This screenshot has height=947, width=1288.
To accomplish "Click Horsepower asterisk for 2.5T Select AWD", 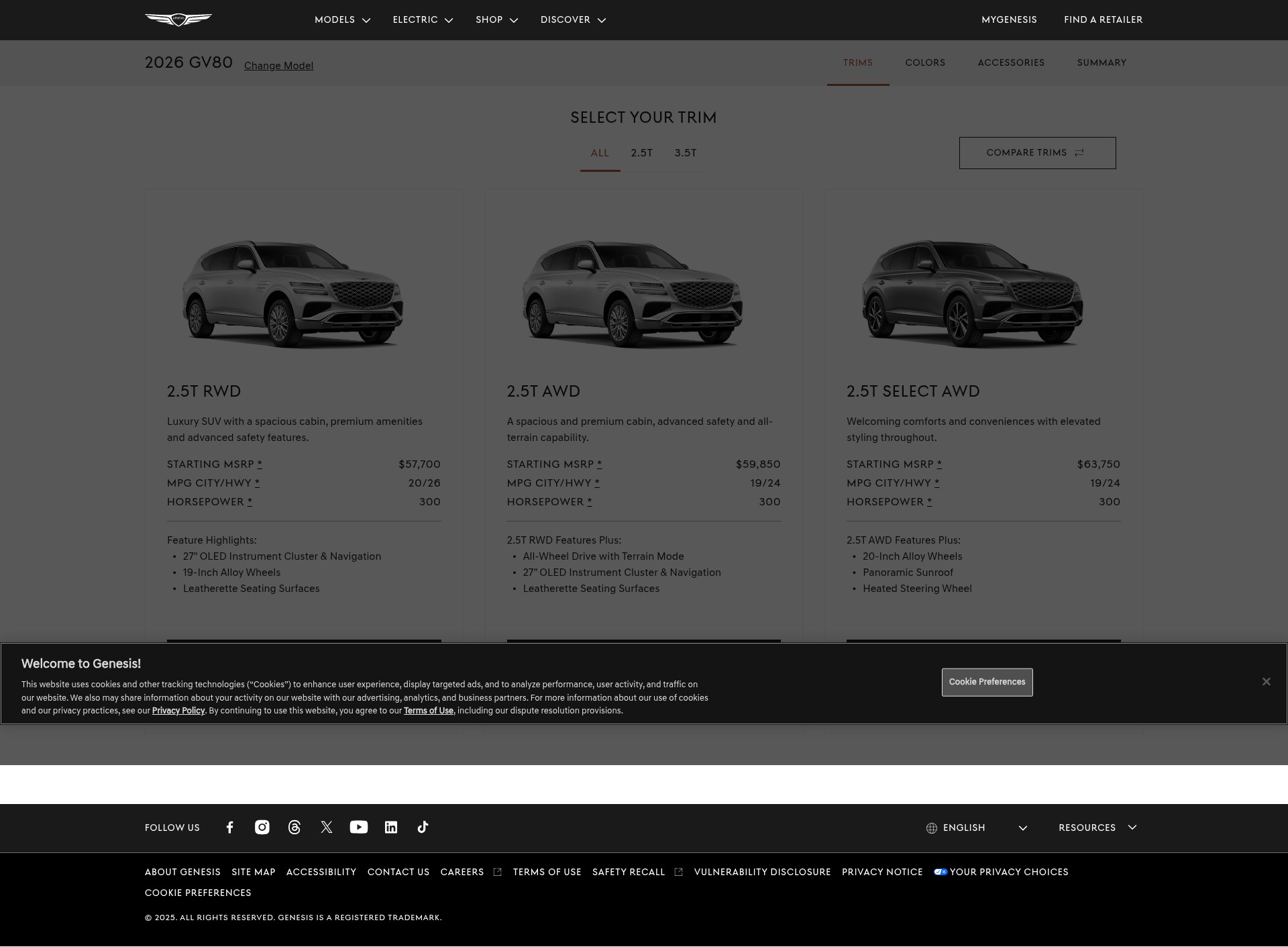I will [930, 502].
